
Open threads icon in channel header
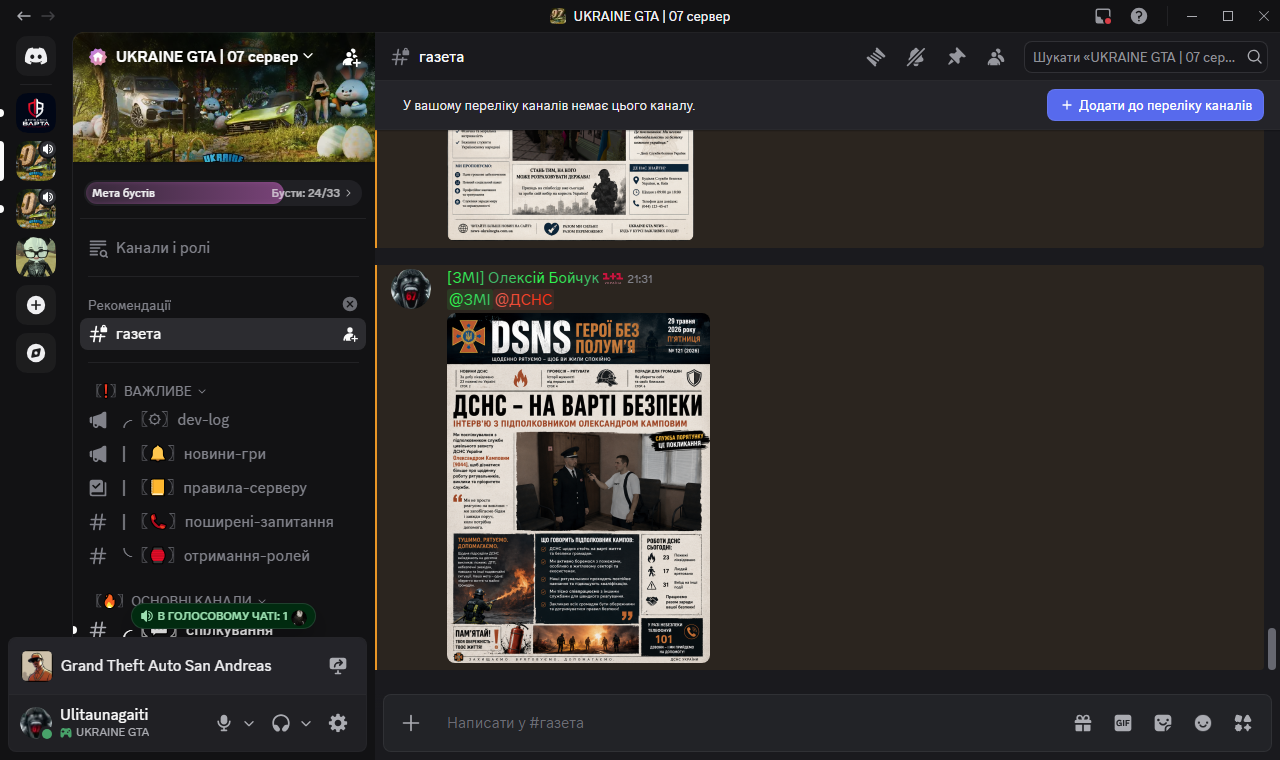[876, 57]
